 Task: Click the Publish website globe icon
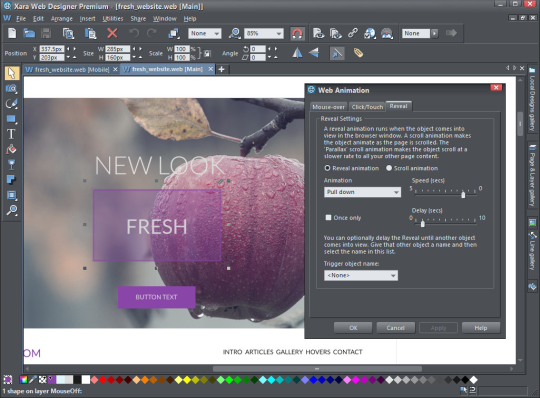[x=370, y=33]
